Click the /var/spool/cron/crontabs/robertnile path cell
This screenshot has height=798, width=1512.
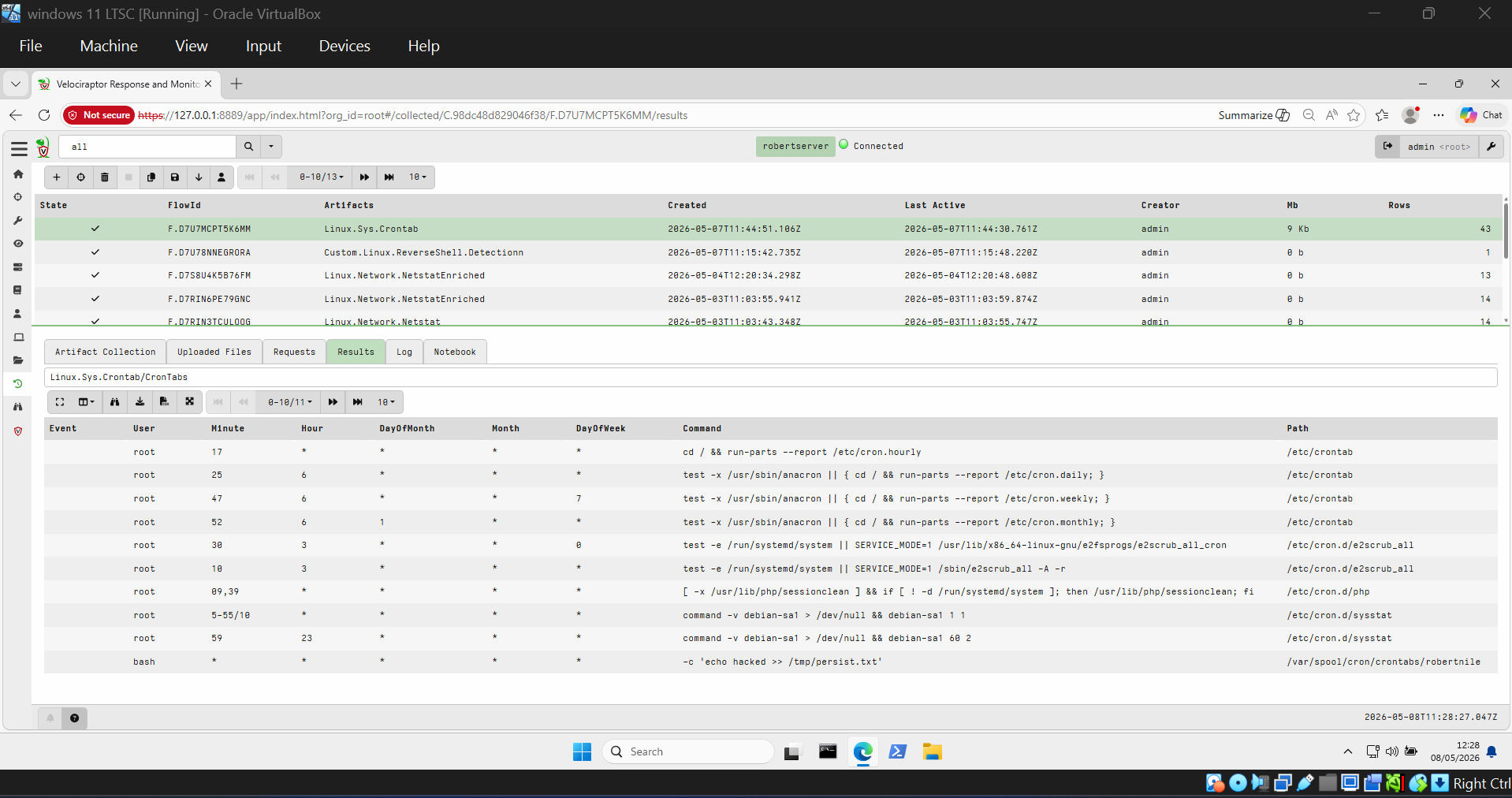click(x=1384, y=662)
